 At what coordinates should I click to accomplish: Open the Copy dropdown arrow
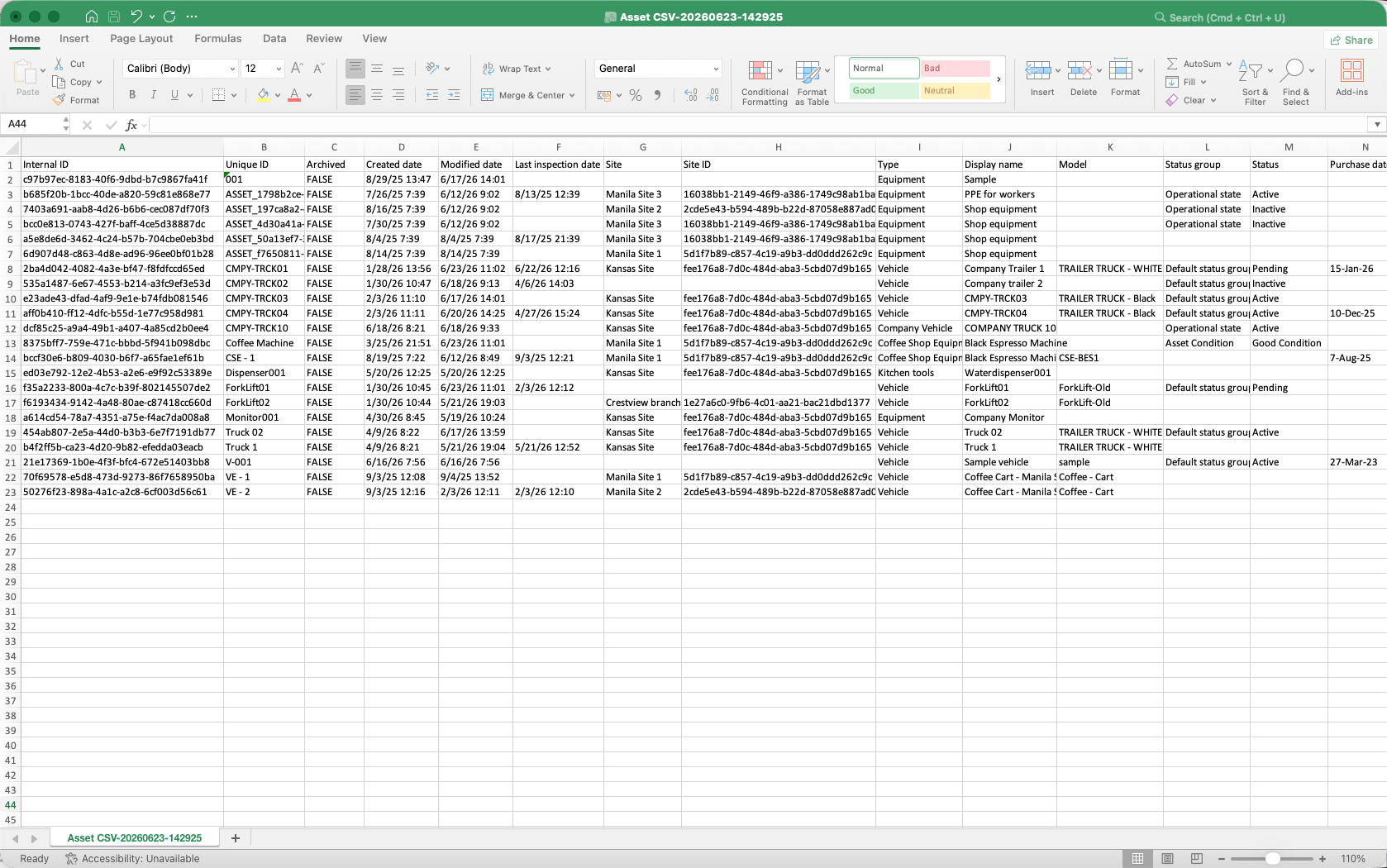pyautogui.click(x=99, y=83)
